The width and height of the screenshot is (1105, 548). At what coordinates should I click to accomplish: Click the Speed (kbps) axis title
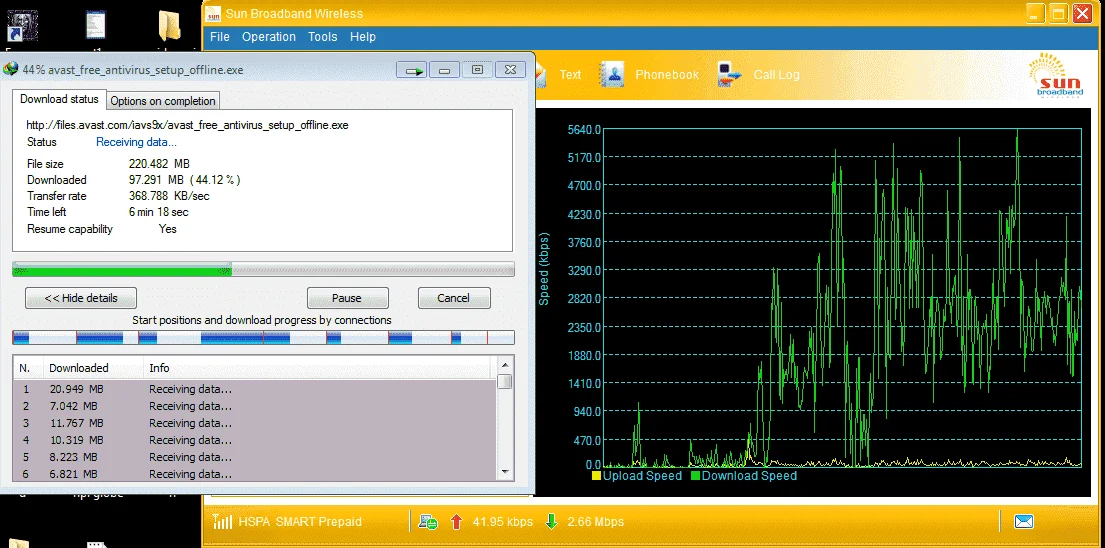click(543, 268)
